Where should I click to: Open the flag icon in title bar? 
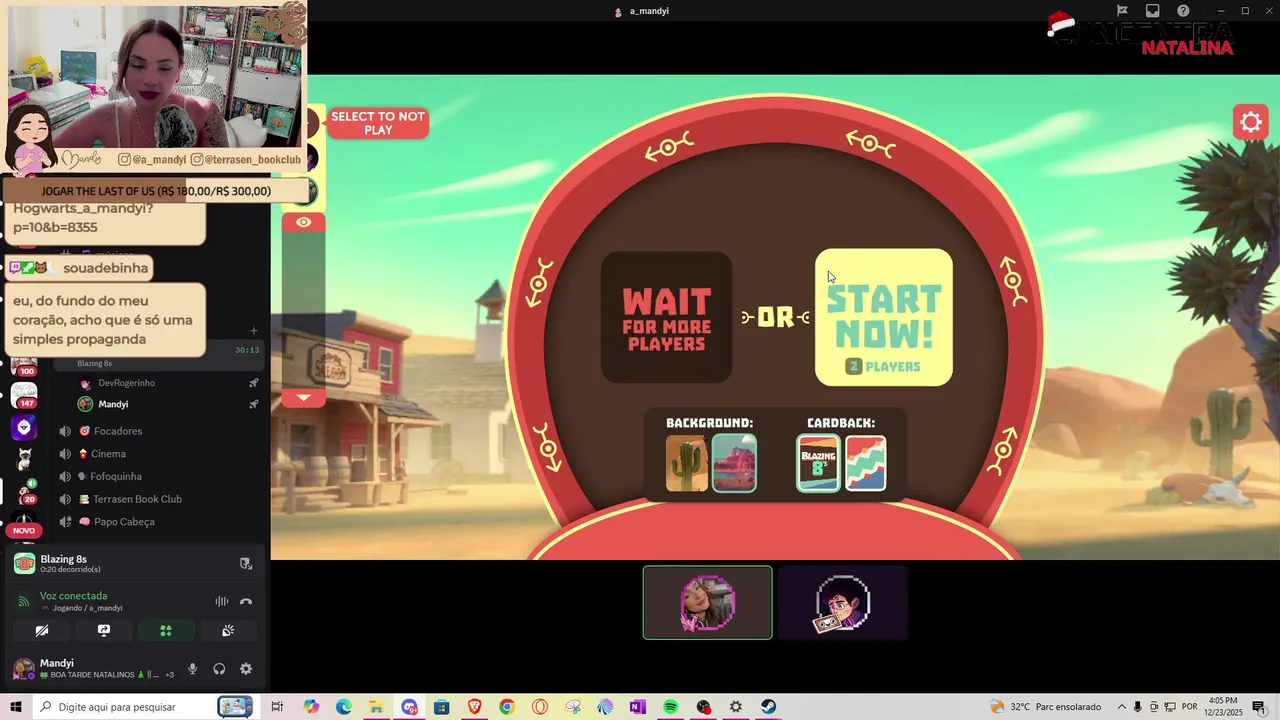(1122, 11)
